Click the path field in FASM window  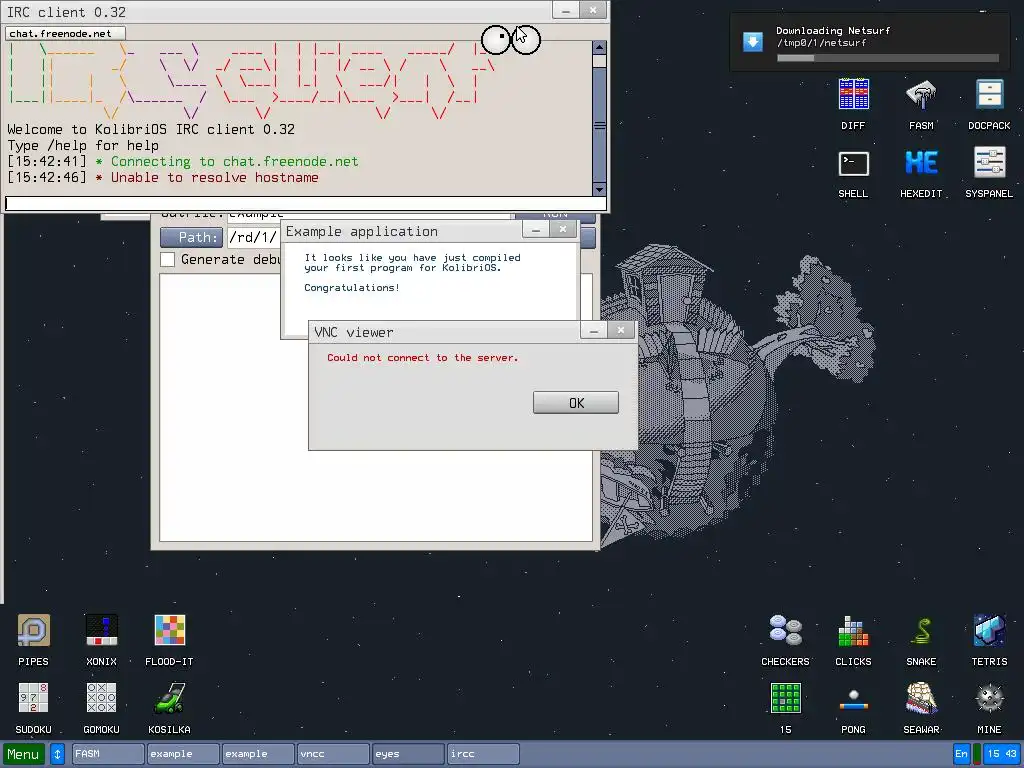[x=254, y=237]
